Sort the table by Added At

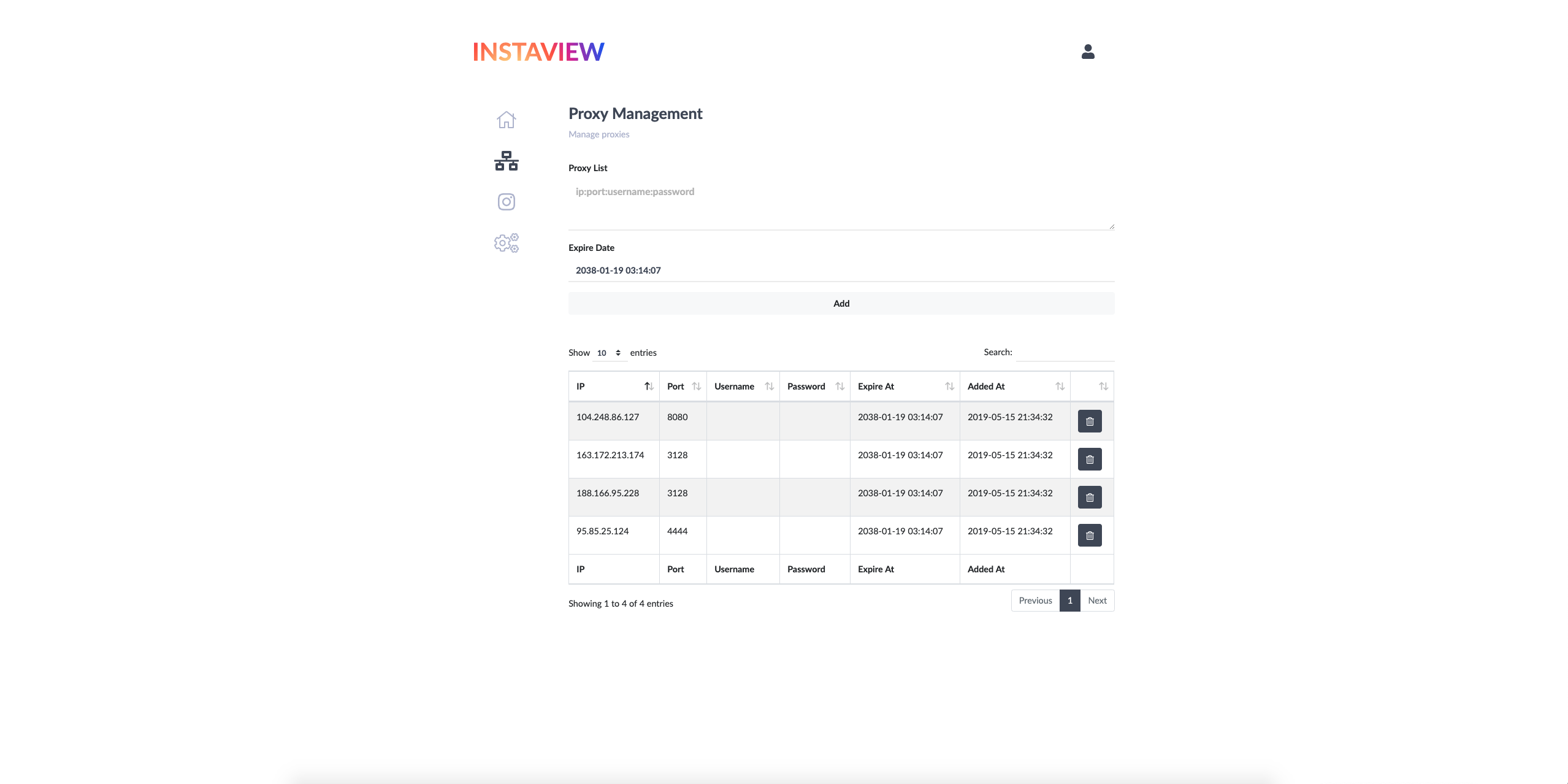click(x=1015, y=386)
